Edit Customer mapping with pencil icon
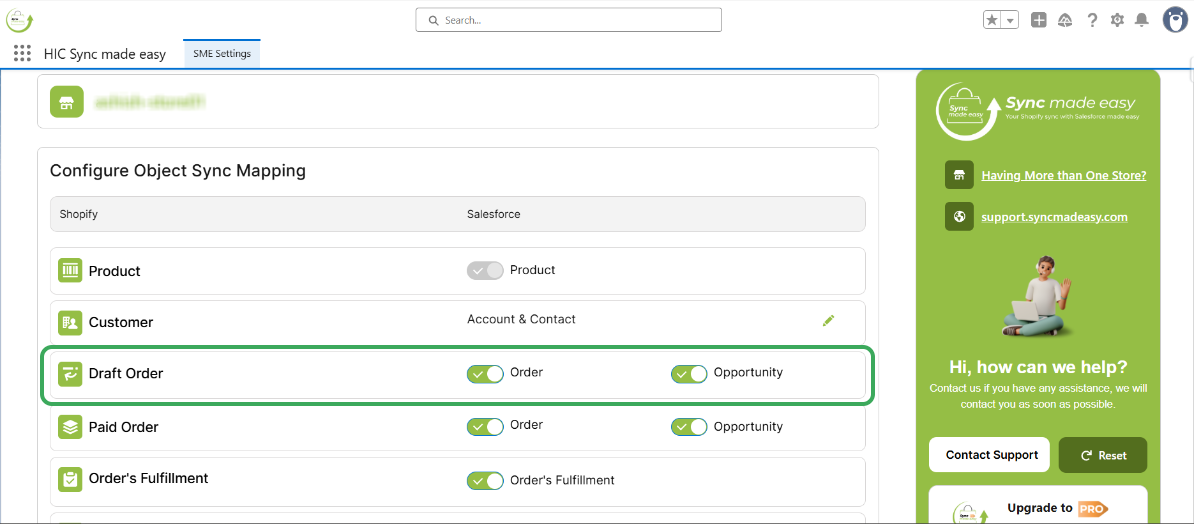Image resolution: width=1194 pixels, height=524 pixels. point(828,320)
